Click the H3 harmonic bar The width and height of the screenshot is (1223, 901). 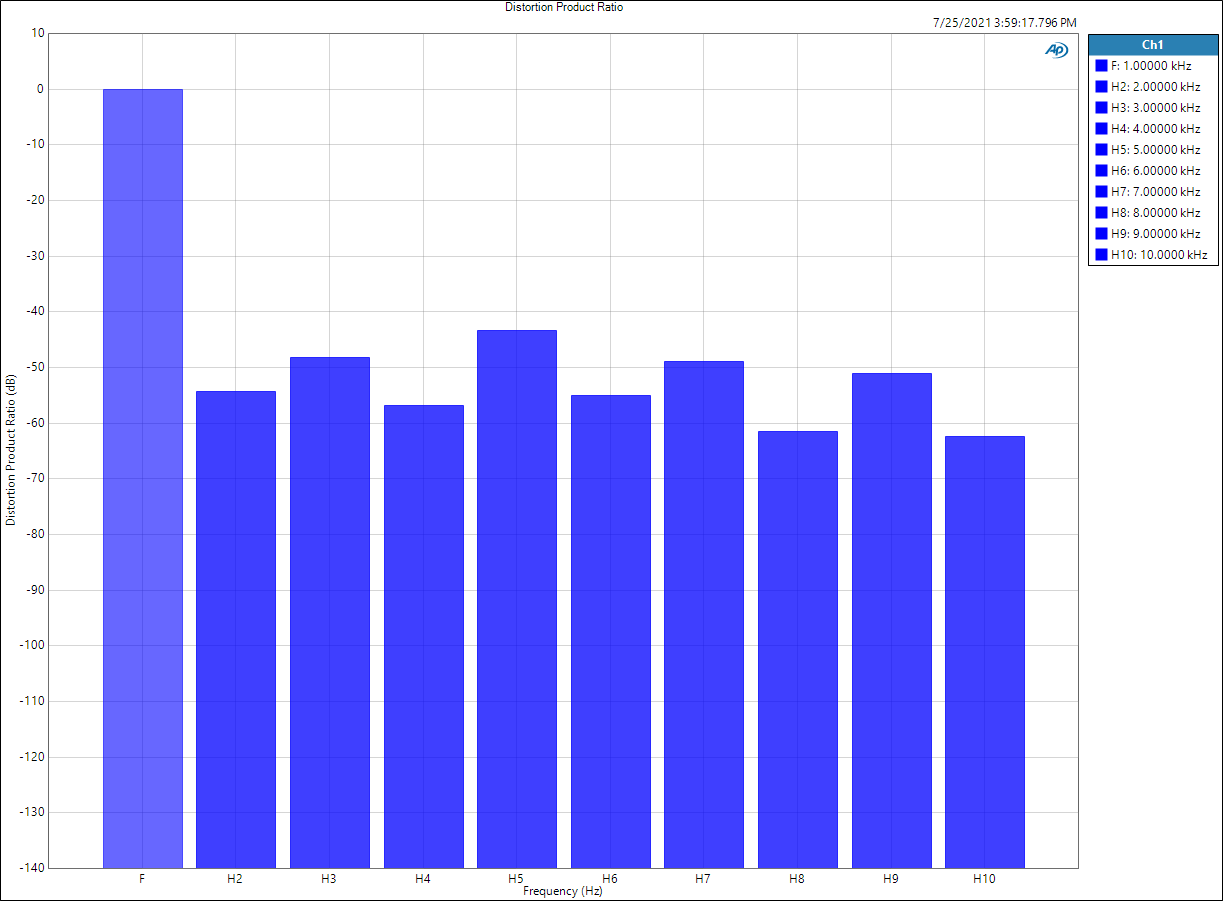(x=330, y=612)
